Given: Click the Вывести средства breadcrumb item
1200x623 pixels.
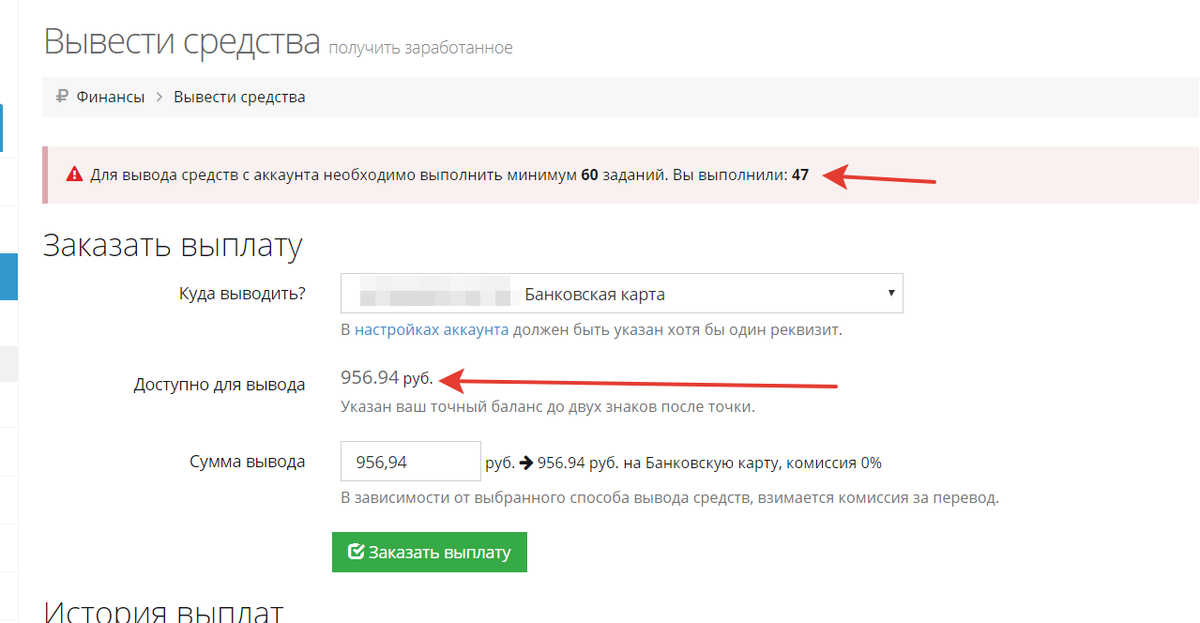Looking at the screenshot, I should [240, 97].
